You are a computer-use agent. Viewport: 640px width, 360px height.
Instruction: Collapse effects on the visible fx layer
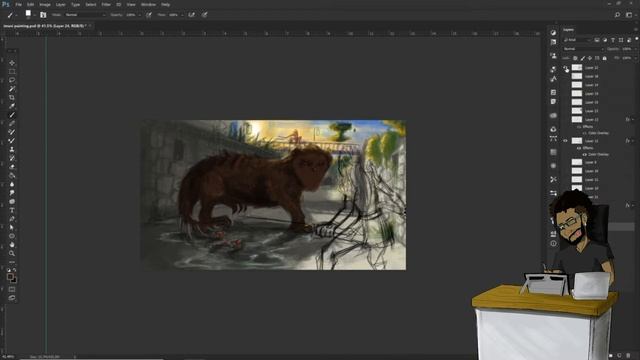point(633,141)
